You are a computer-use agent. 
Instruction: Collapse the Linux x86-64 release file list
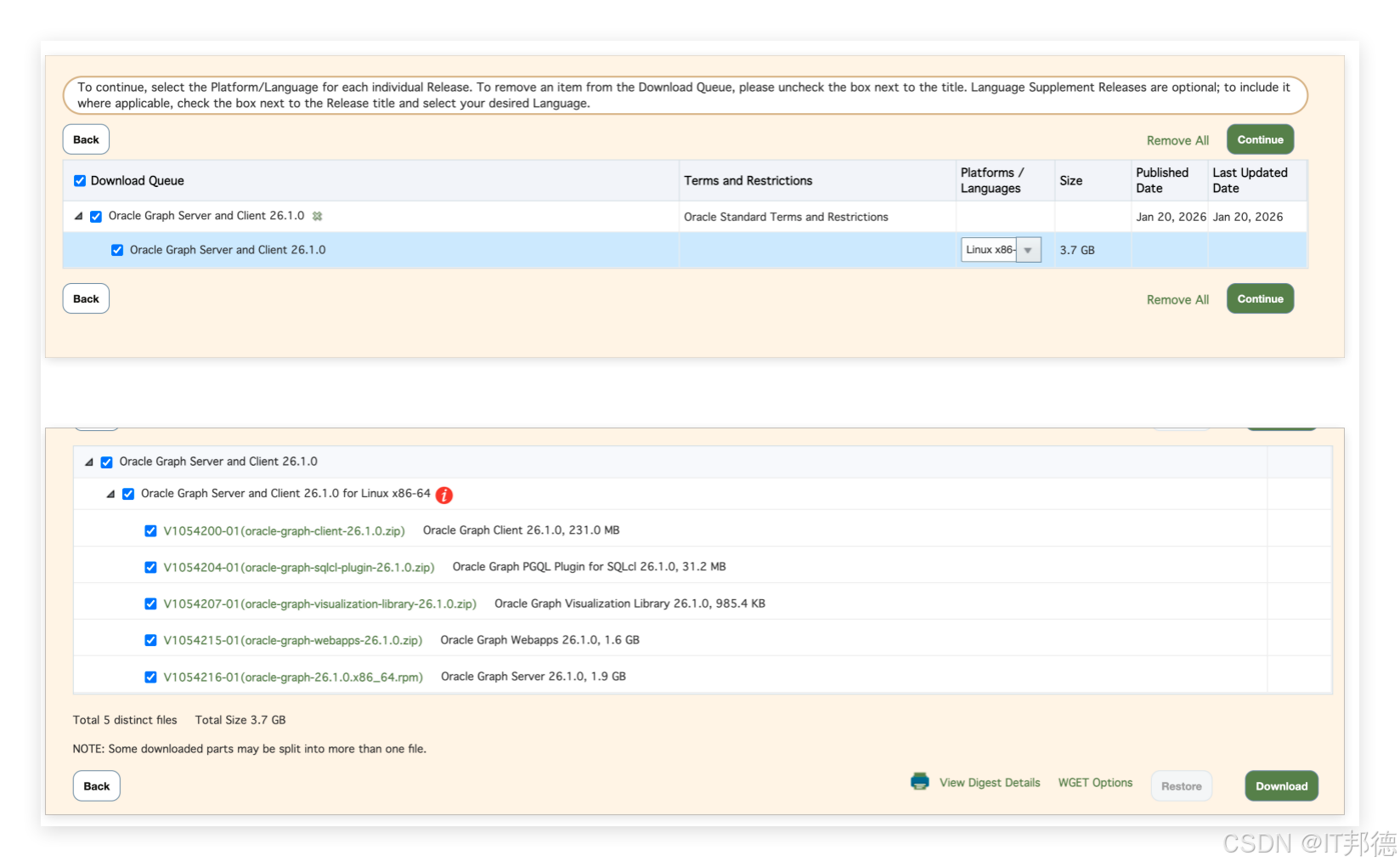click(x=110, y=494)
